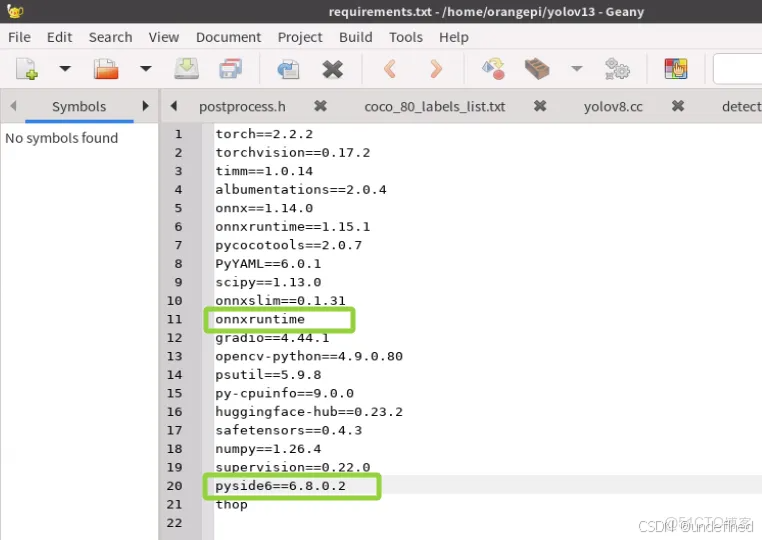This screenshot has height=540, width=762.
Task: Close the yolov8.cc tab
Action: 678,105
